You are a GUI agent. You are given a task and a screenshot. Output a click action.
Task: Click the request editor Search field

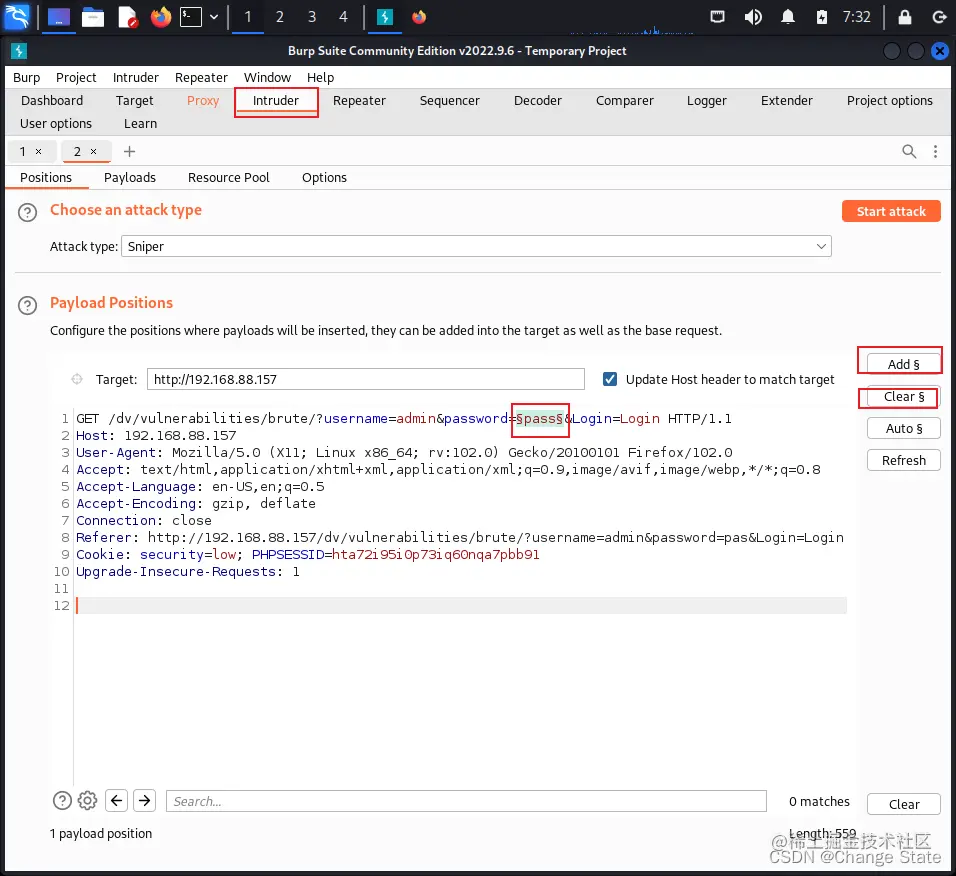[466, 801]
